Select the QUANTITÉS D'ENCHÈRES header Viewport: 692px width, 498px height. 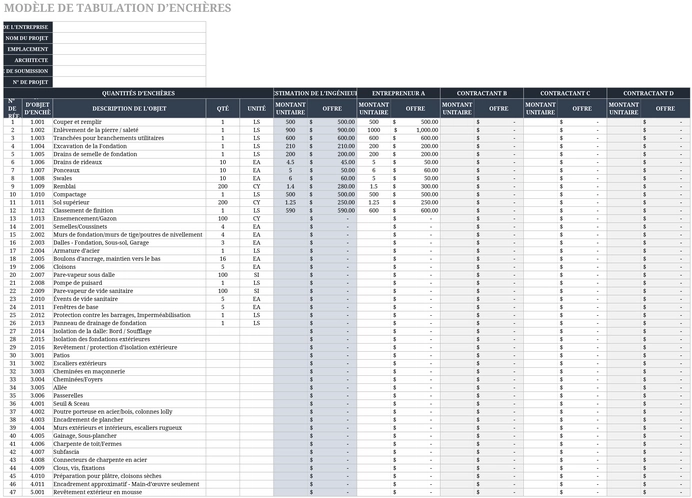[138, 93]
